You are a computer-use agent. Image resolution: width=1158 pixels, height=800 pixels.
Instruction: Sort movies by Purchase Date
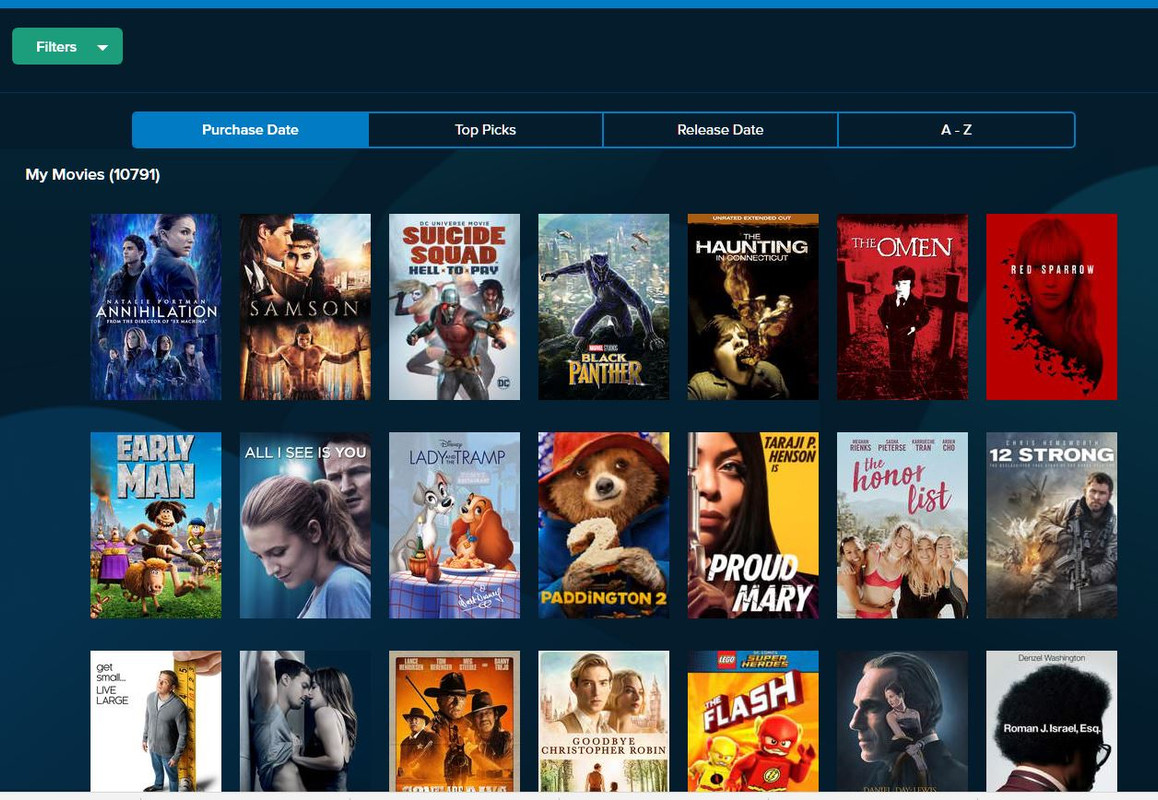[x=250, y=130]
